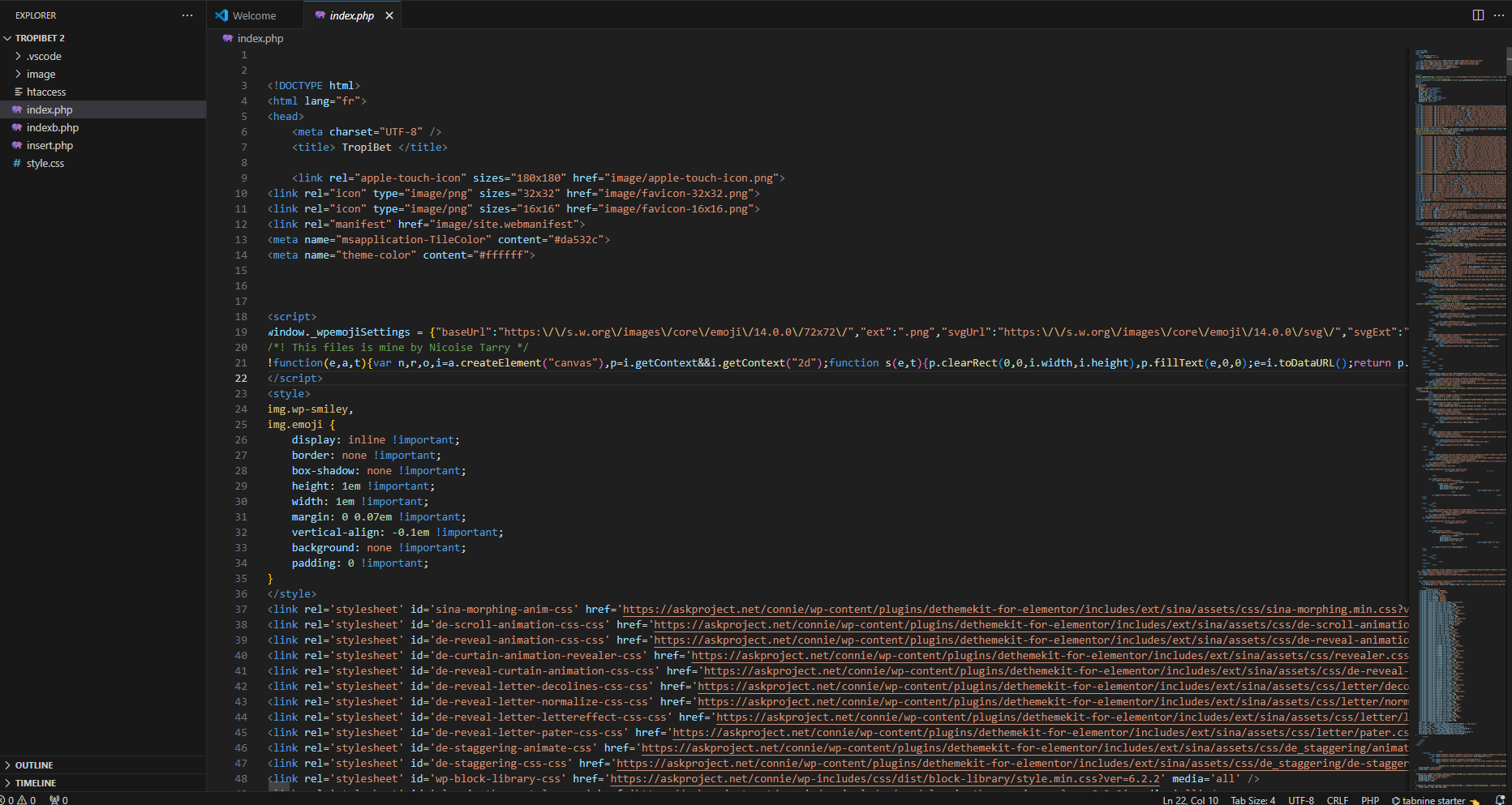Open the de-staggering-animate-css stylesheet URL
The width and height of the screenshot is (1512, 805).
point(1024,747)
